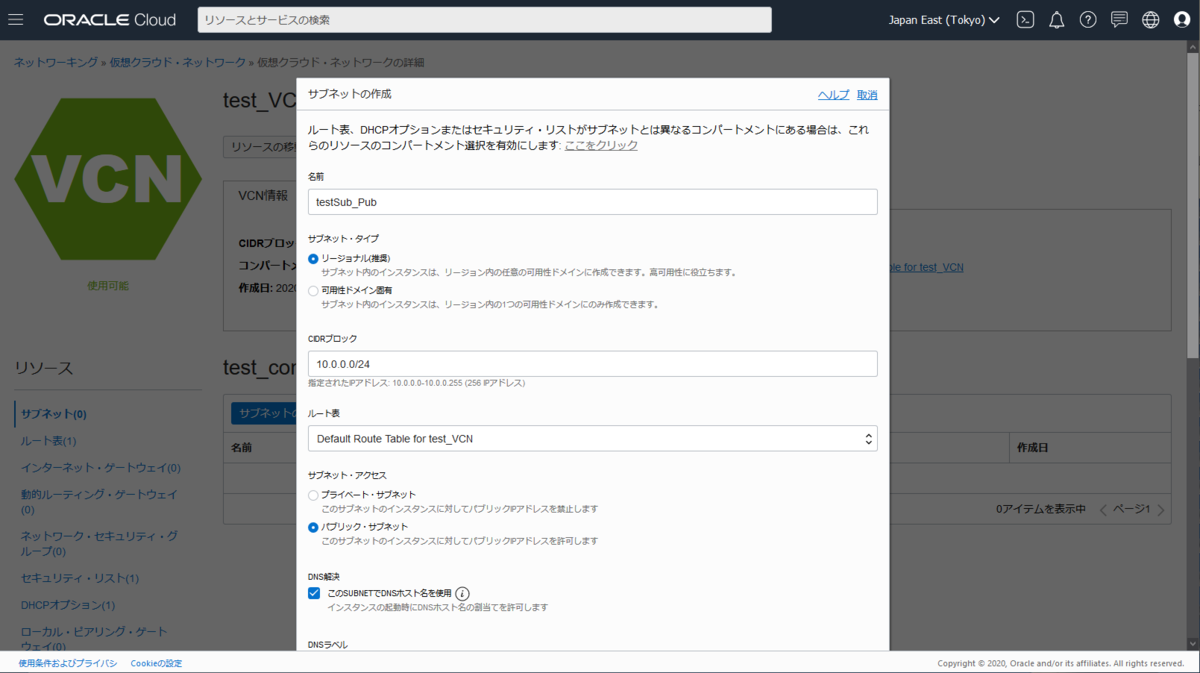Click the CIDR block field 10.0.0.0/24
The height and width of the screenshot is (673, 1200).
(593, 364)
